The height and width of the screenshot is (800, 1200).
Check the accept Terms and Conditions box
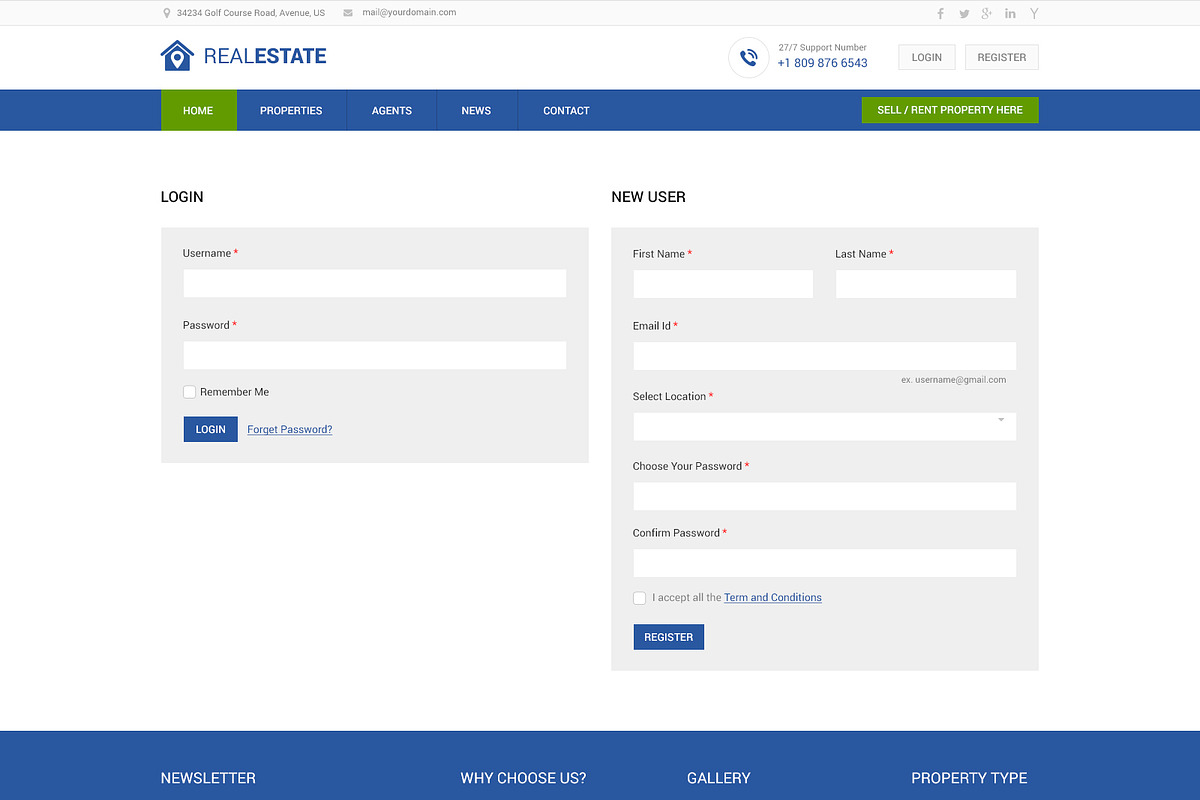pos(639,598)
